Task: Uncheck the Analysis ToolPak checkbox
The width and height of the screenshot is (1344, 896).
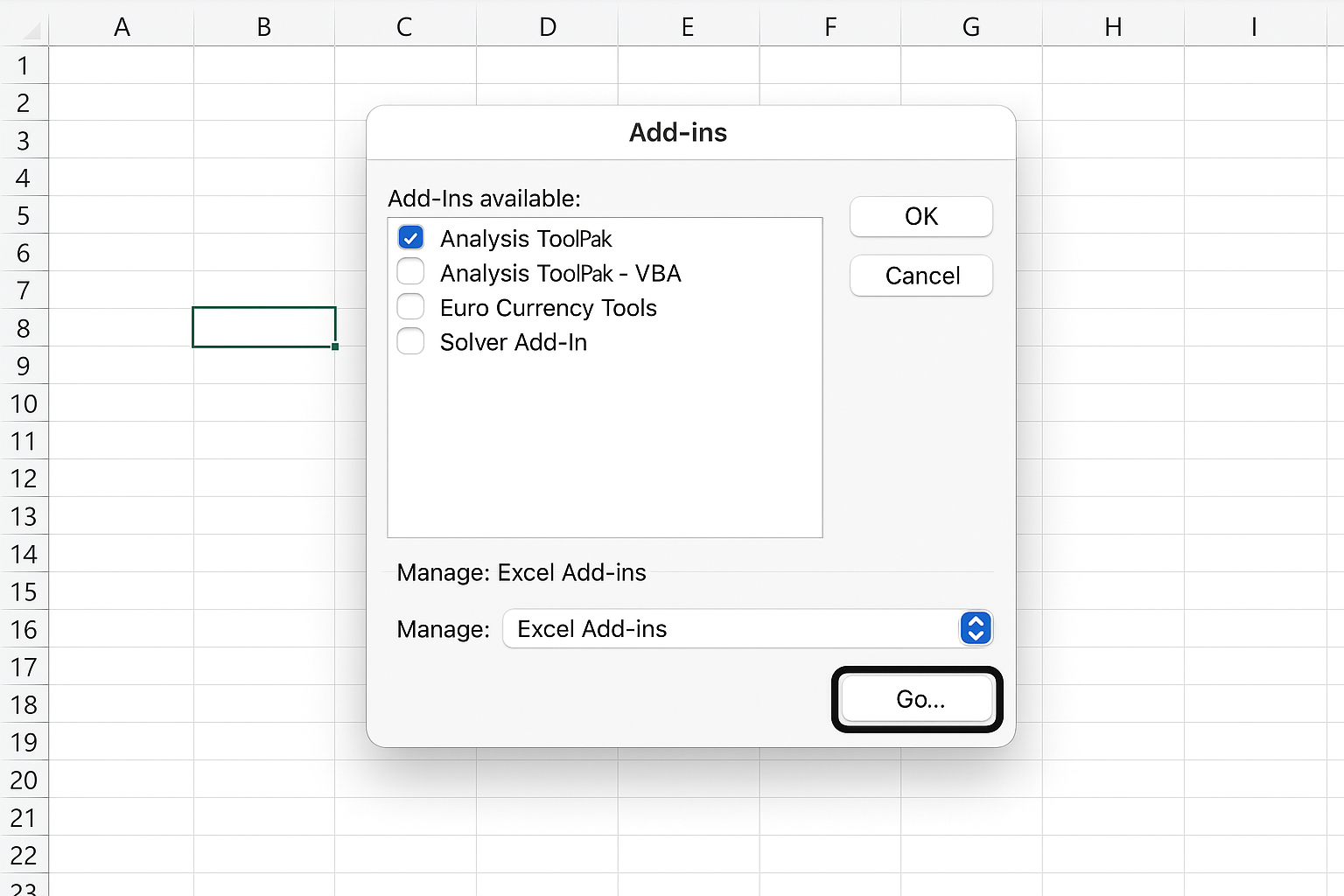Action: pyautogui.click(x=410, y=237)
